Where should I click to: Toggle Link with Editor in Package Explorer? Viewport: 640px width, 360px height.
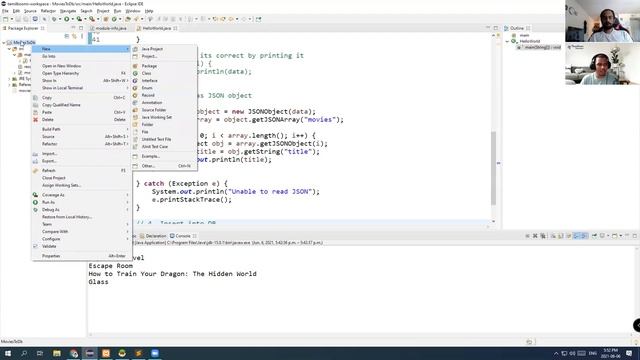(74, 36)
